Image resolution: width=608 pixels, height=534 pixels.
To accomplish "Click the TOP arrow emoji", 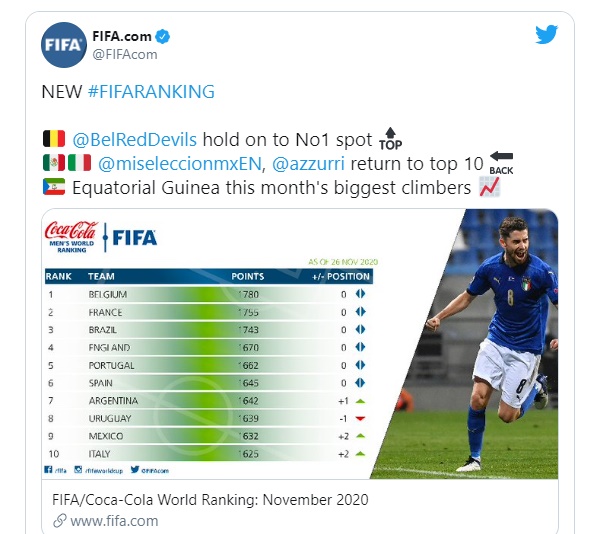I will pyautogui.click(x=390, y=140).
